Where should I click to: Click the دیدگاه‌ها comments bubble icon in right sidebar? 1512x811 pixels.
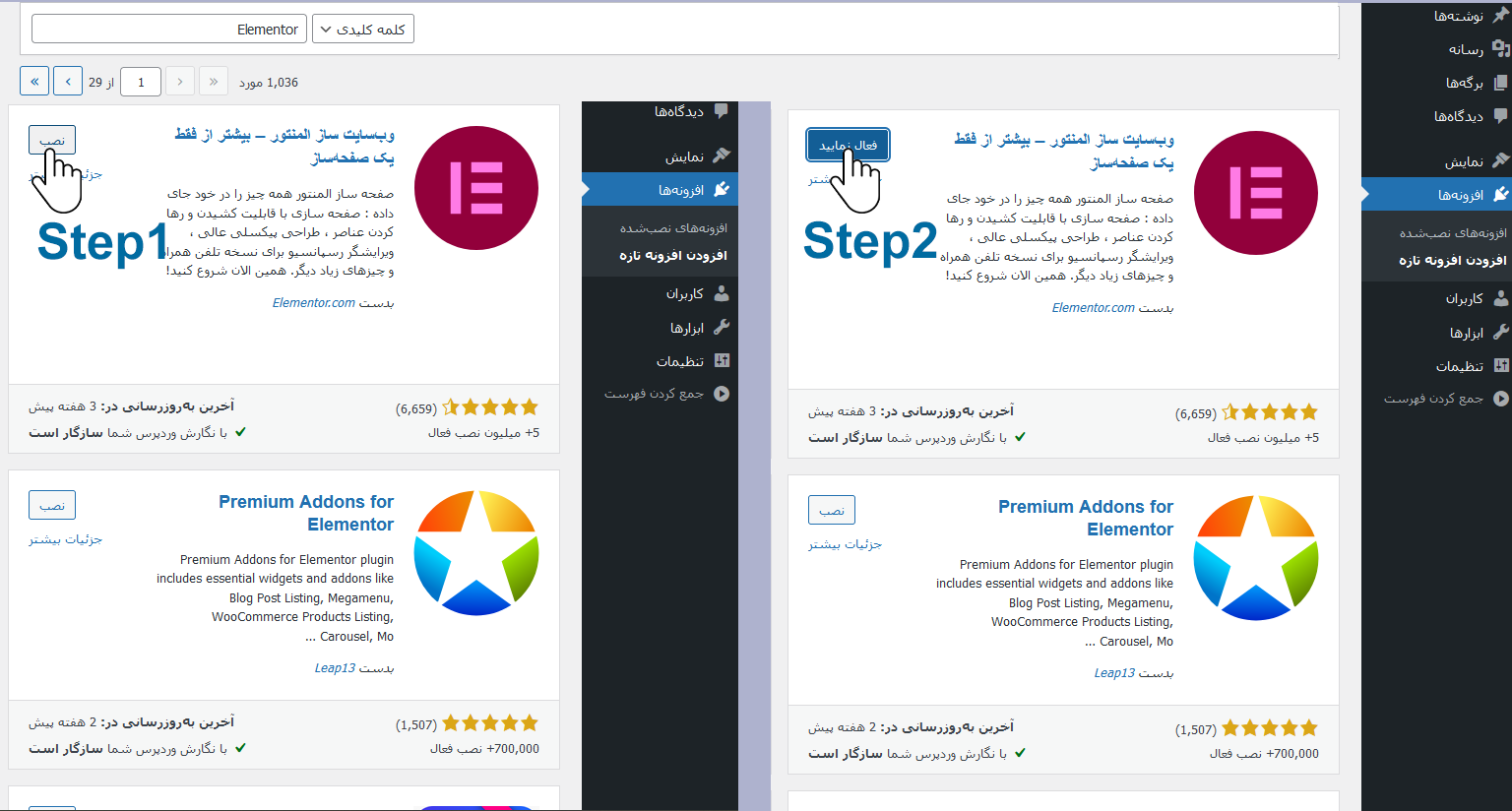pyautogui.click(x=1500, y=116)
